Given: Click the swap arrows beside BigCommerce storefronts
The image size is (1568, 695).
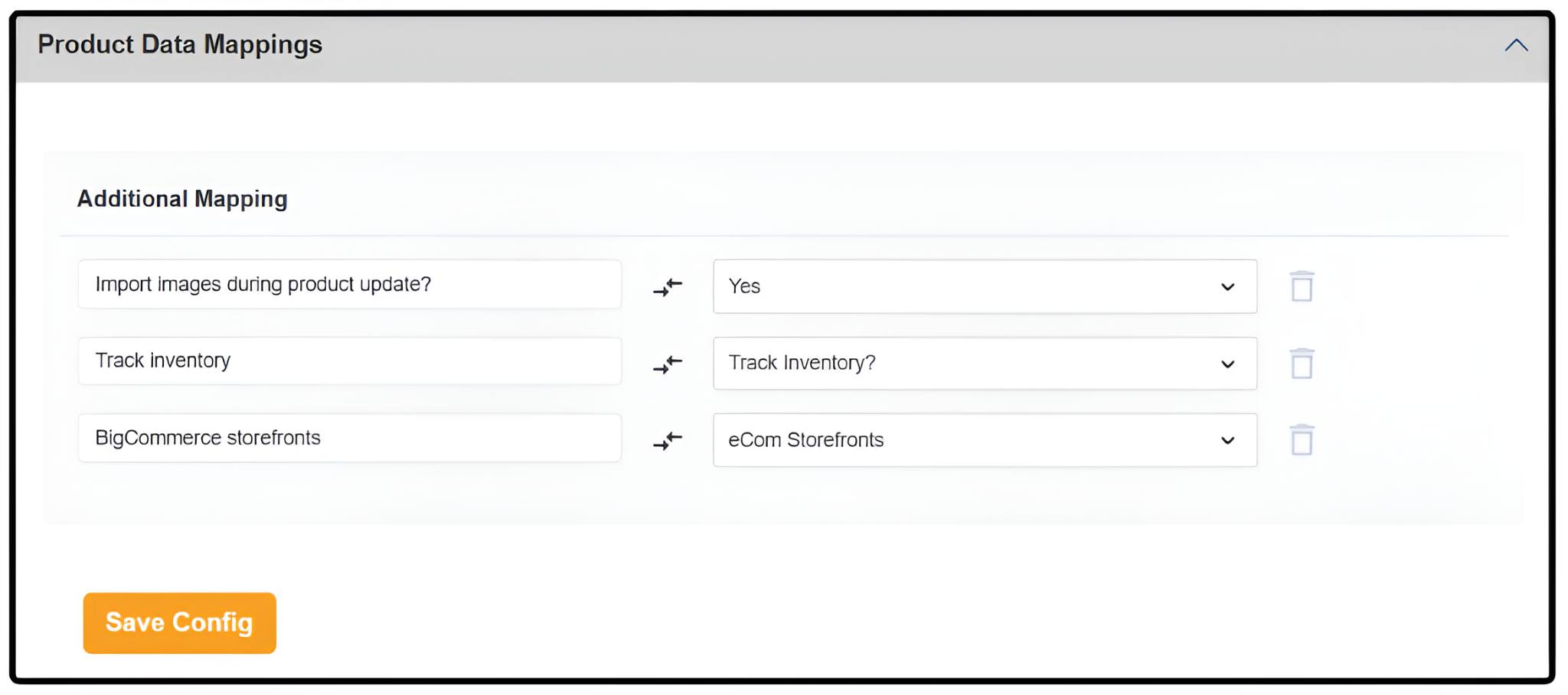Looking at the screenshot, I should tap(668, 441).
